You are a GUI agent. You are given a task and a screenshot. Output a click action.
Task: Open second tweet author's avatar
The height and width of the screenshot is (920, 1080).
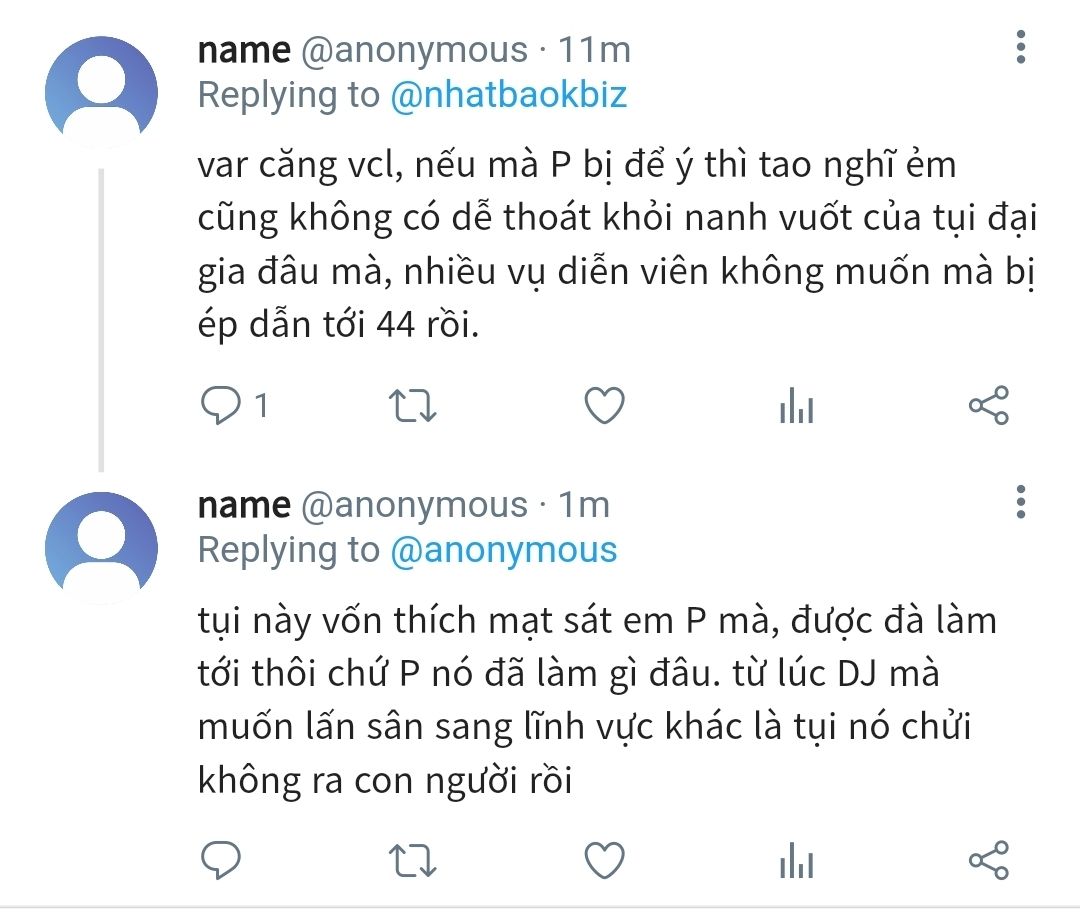(101, 547)
